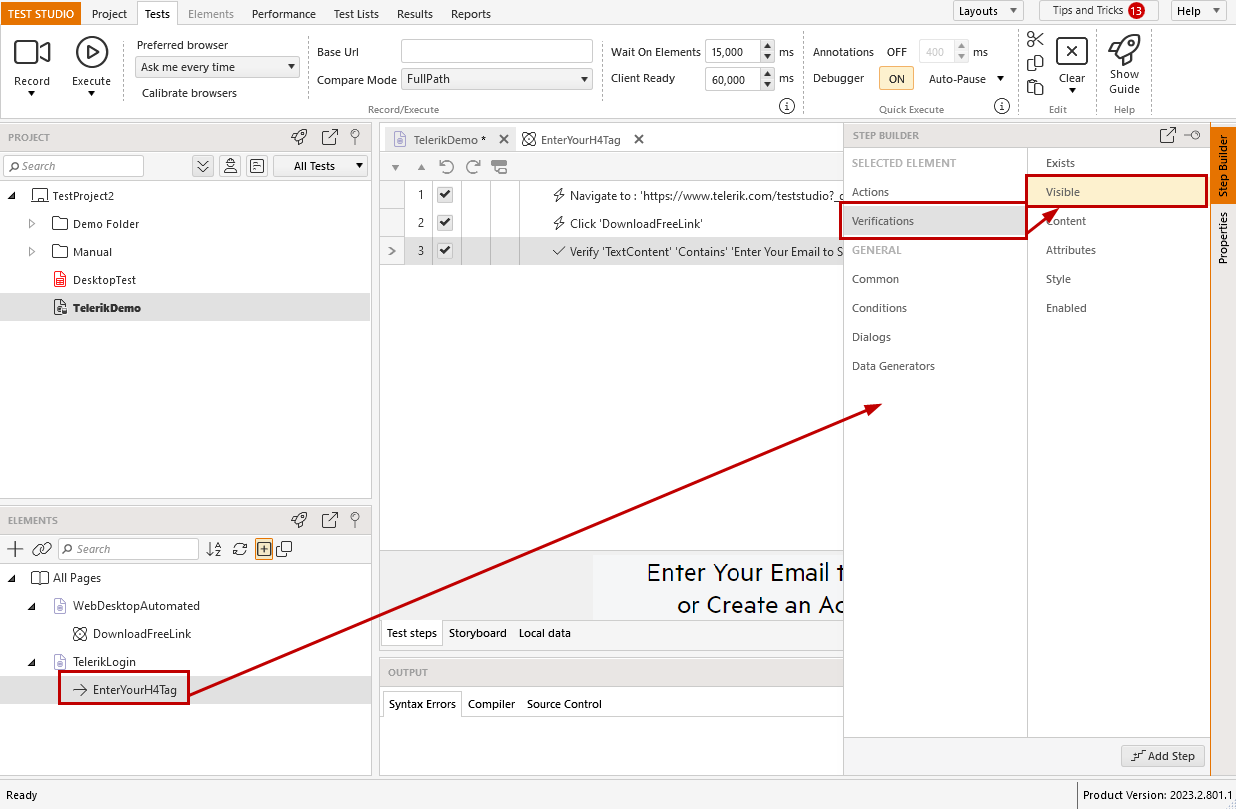
Task: Switch to the Project ribbon tab
Action: click(109, 14)
